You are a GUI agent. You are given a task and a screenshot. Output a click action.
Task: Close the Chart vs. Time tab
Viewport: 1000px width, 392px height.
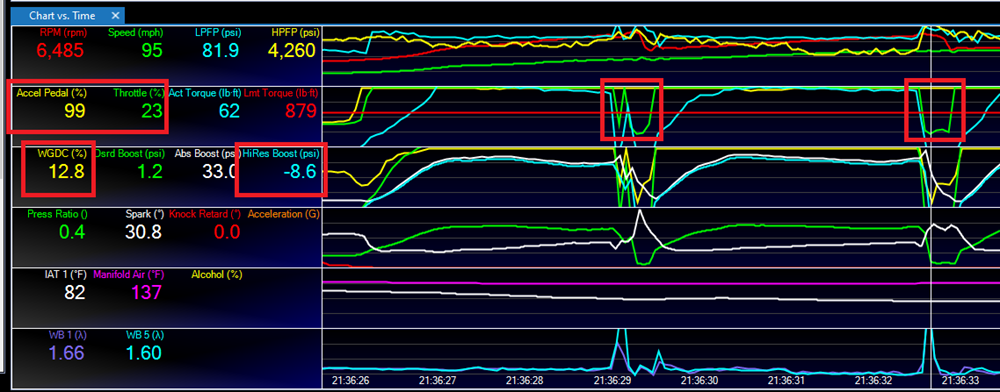coord(115,15)
